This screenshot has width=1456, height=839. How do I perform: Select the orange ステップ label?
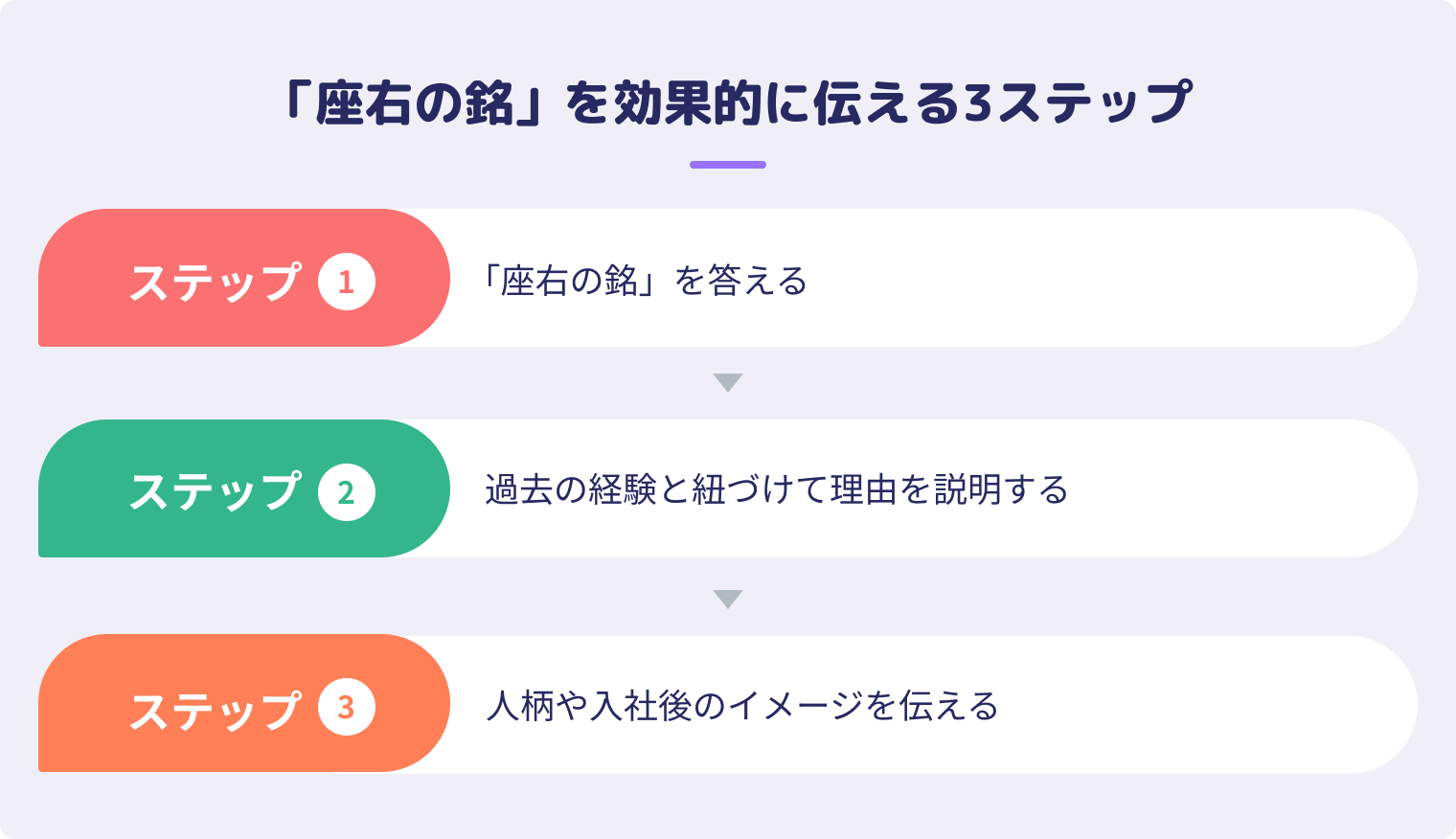point(215,709)
